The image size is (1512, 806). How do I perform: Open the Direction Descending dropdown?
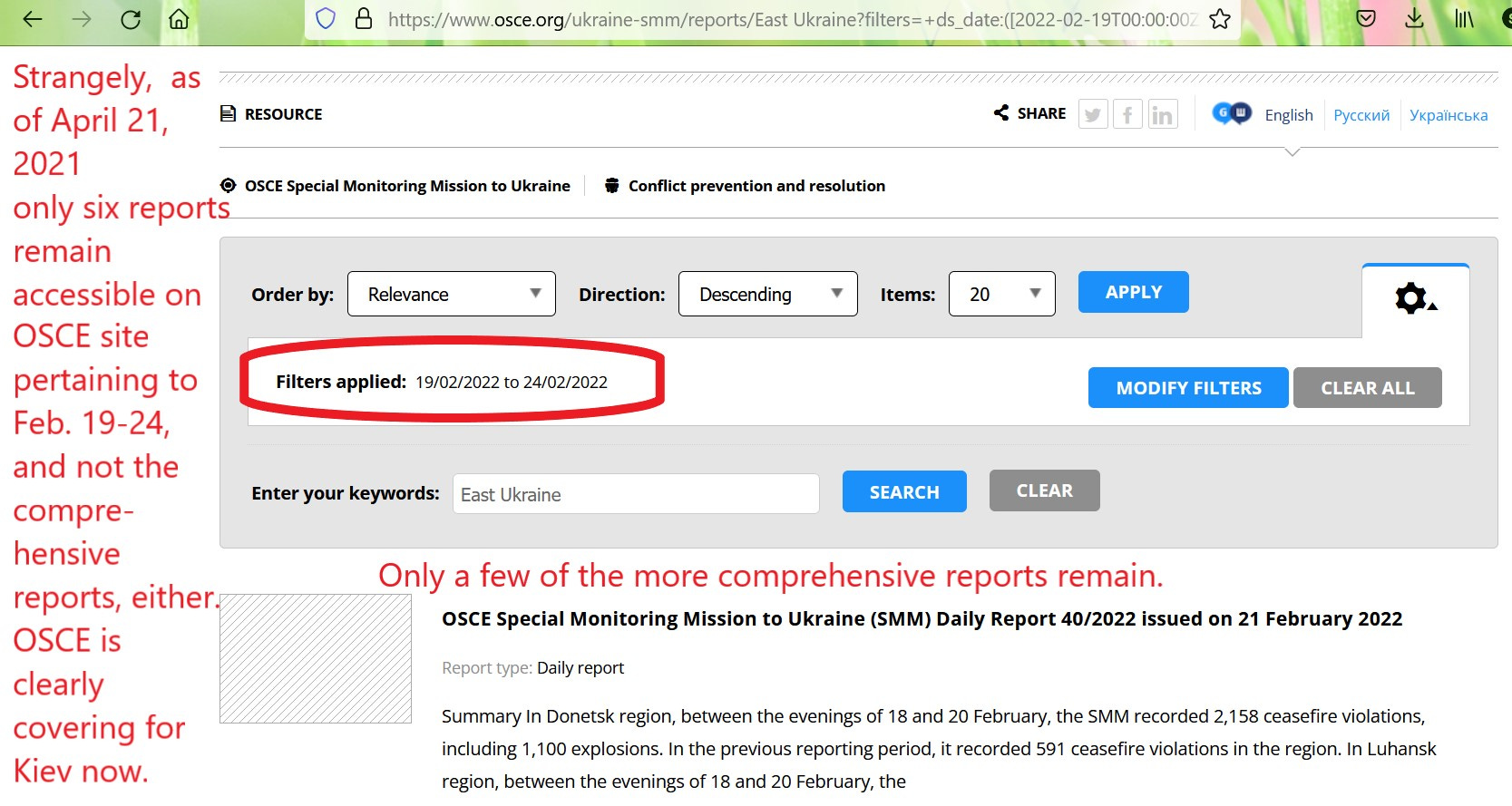768,294
